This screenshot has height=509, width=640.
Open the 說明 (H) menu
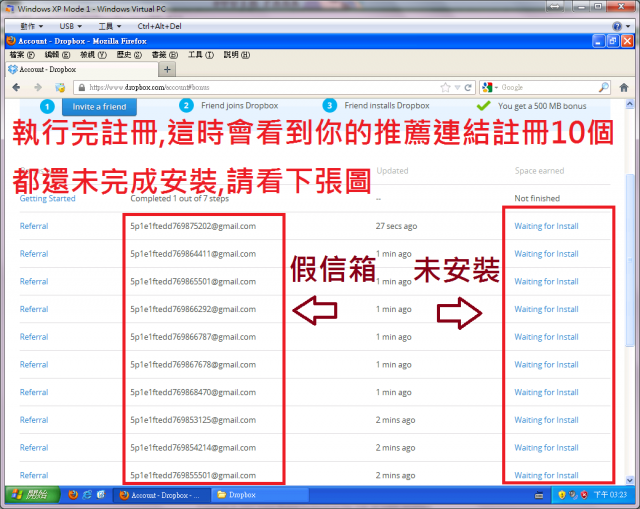pos(236,55)
